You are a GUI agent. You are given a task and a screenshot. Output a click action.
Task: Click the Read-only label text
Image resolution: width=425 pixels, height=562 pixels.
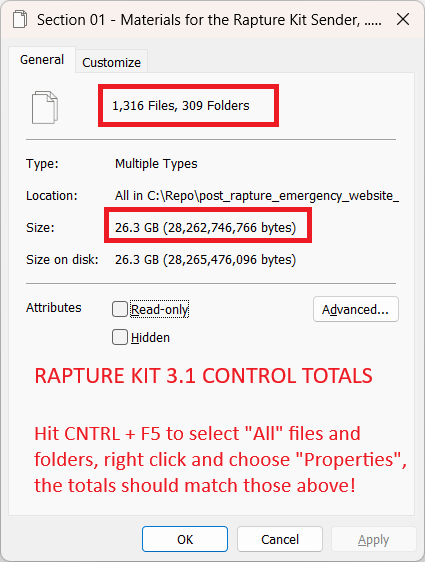[x=159, y=309]
